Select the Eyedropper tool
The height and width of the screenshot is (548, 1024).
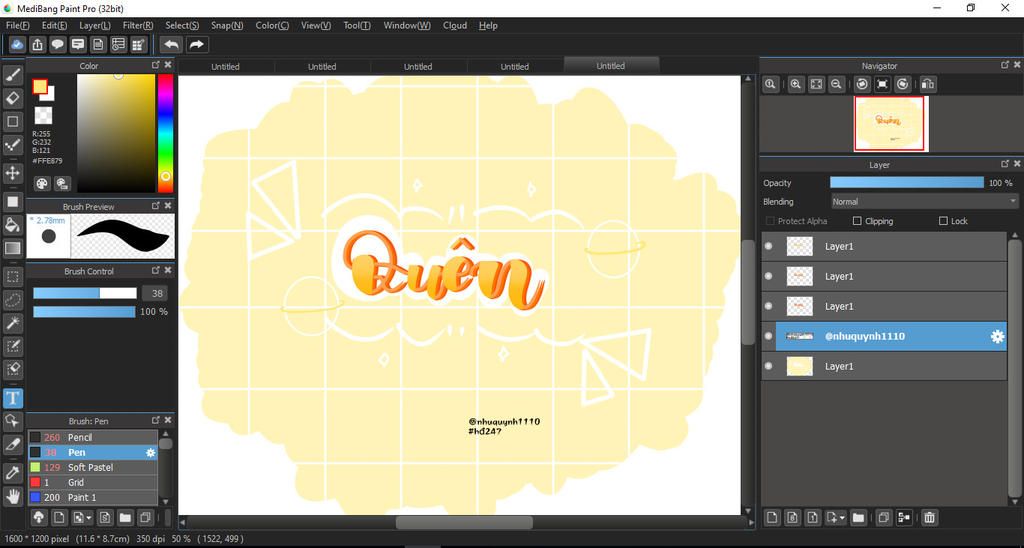tap(12, 472)
